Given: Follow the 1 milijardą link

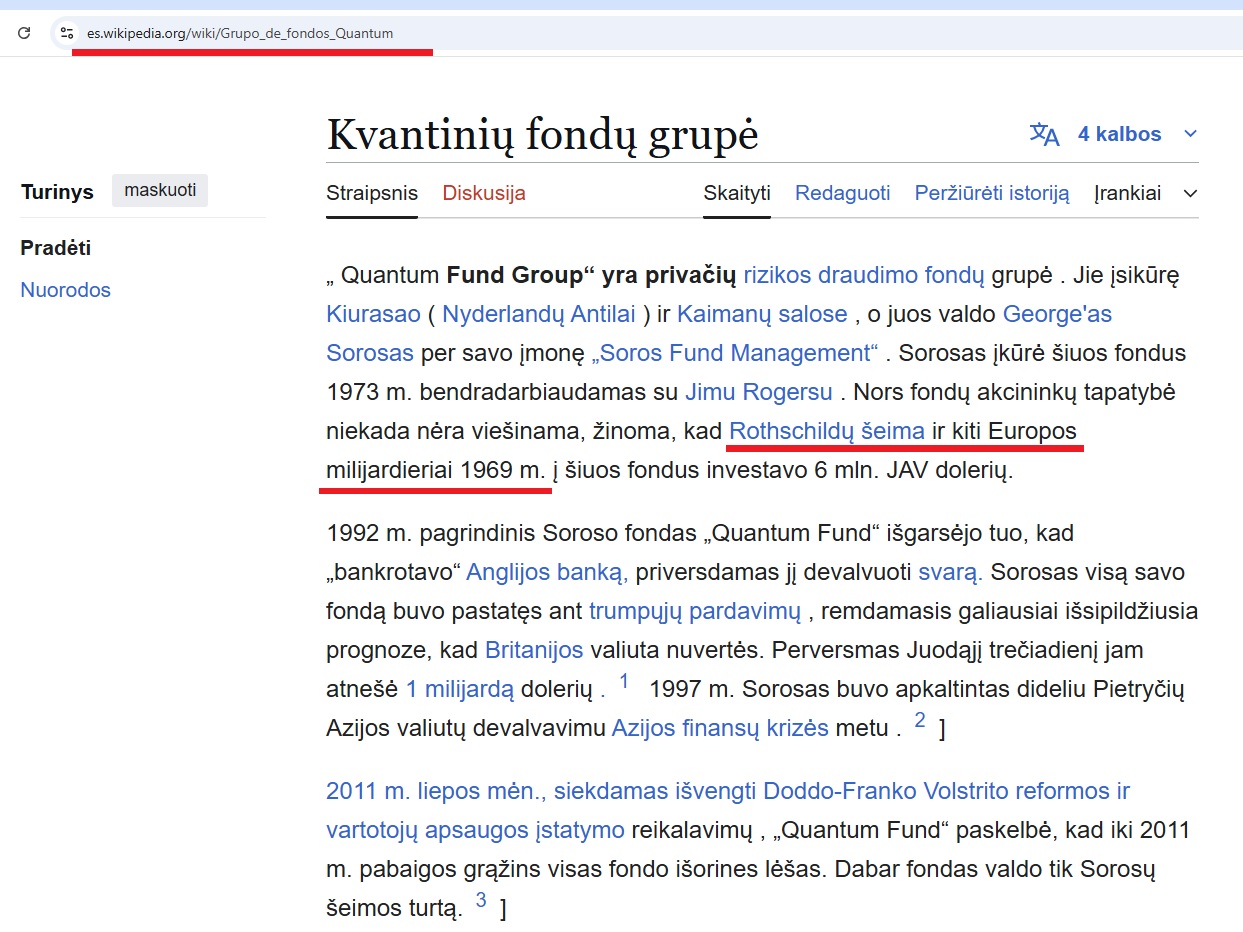Looking at the screenshot, I should pyautogui.click(x=459, y=689).
